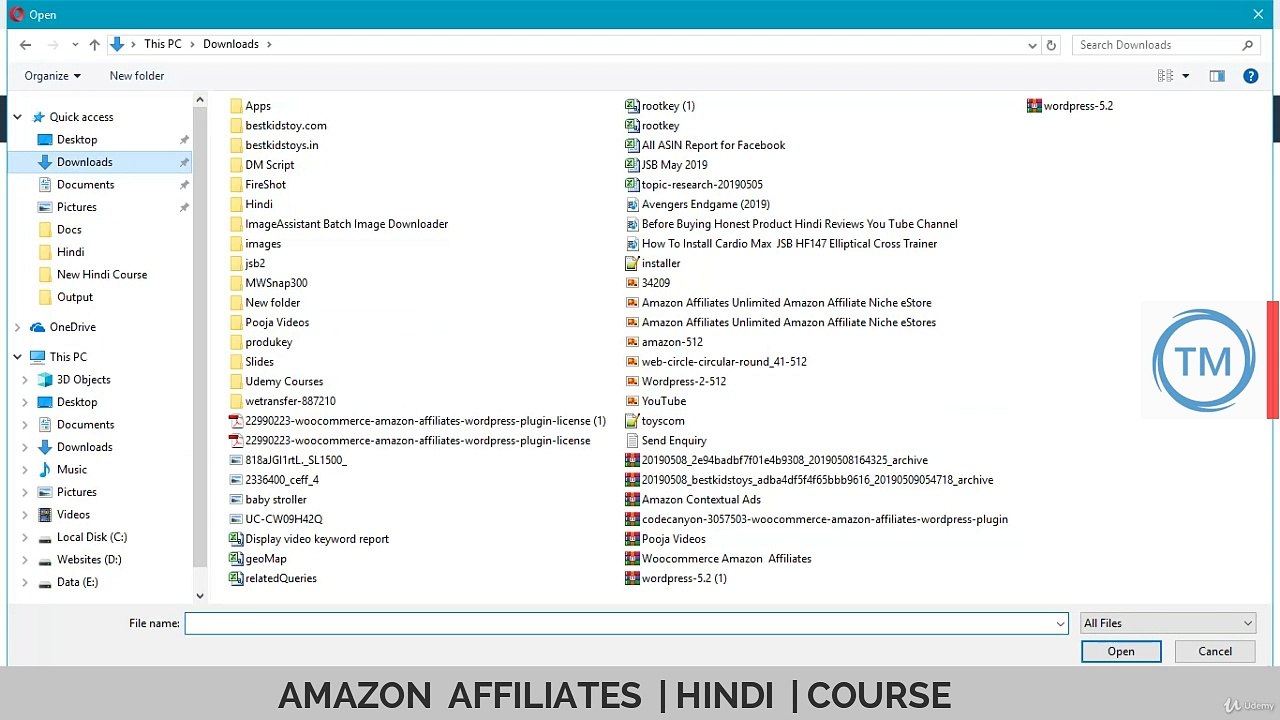Viewport: 1280px width, 720px height.
Task: Select the wetransfer-887210 folder
Action: (x=290, y=402)
